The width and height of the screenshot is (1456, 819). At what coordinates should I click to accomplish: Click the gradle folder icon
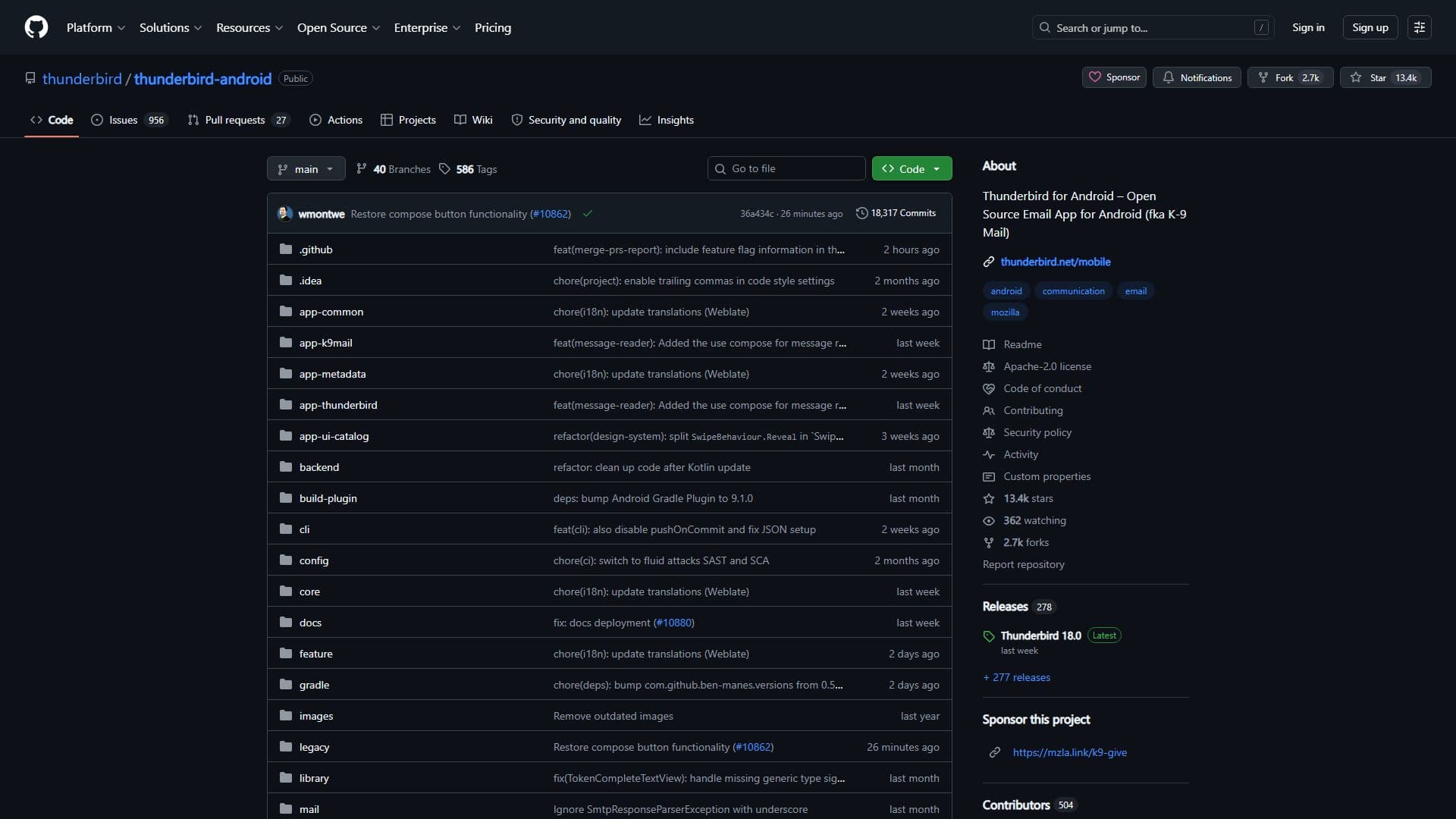(x=286, y=685)
